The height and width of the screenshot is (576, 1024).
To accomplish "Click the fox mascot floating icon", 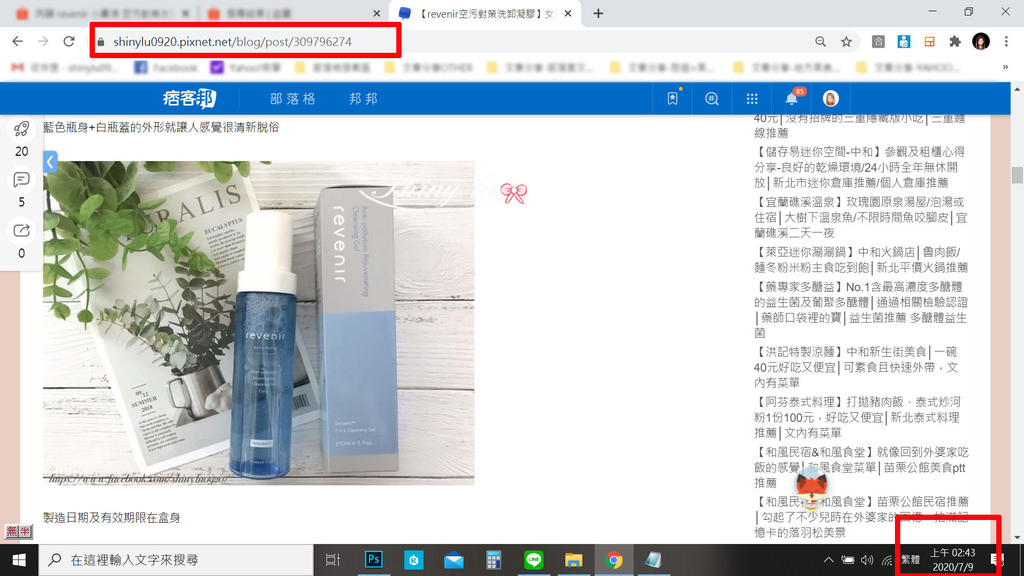I will (x=812, y=488).
